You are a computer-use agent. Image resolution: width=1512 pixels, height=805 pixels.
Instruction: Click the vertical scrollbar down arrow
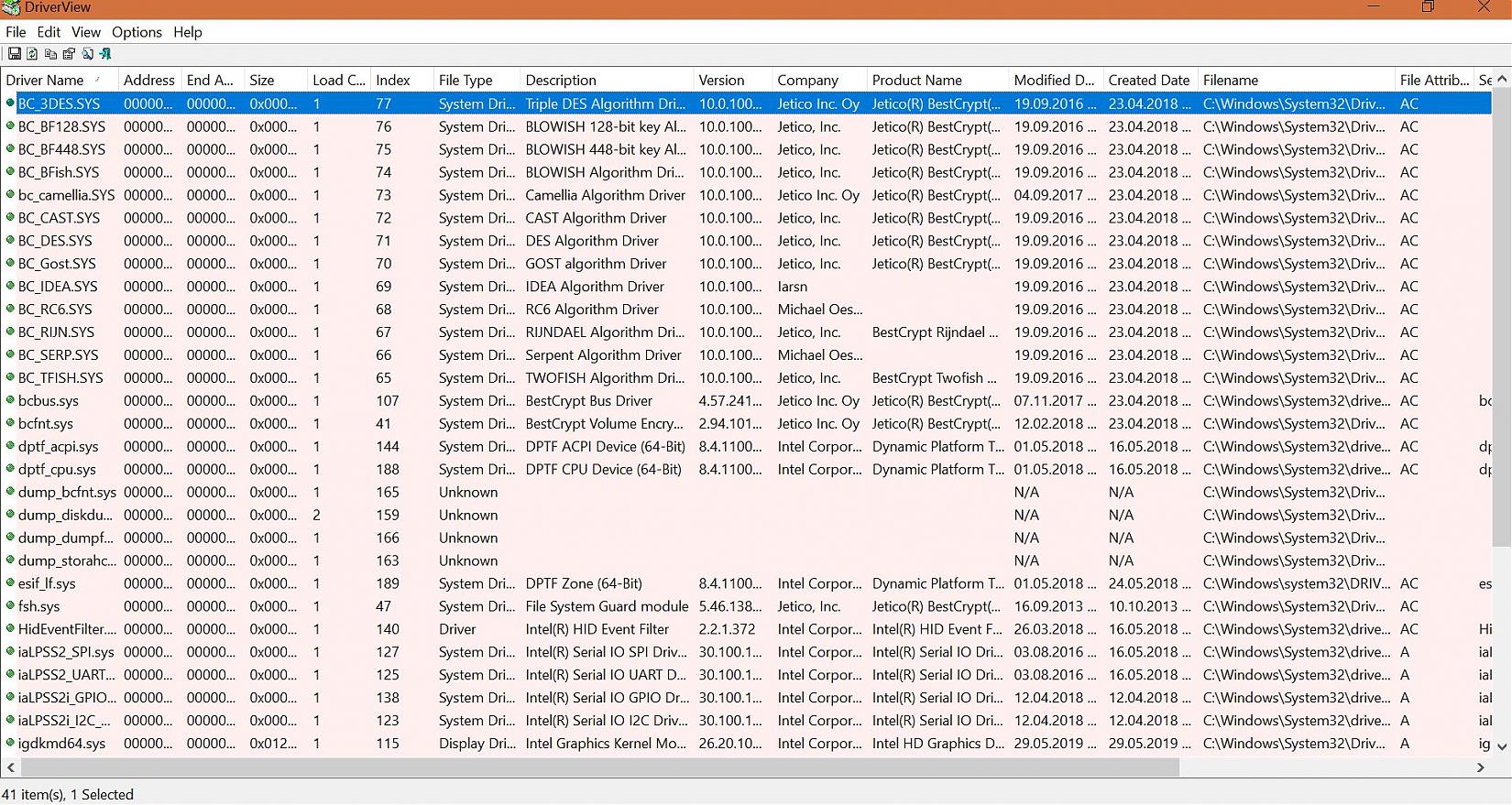pyautogui.click(x=1501, y=745)
